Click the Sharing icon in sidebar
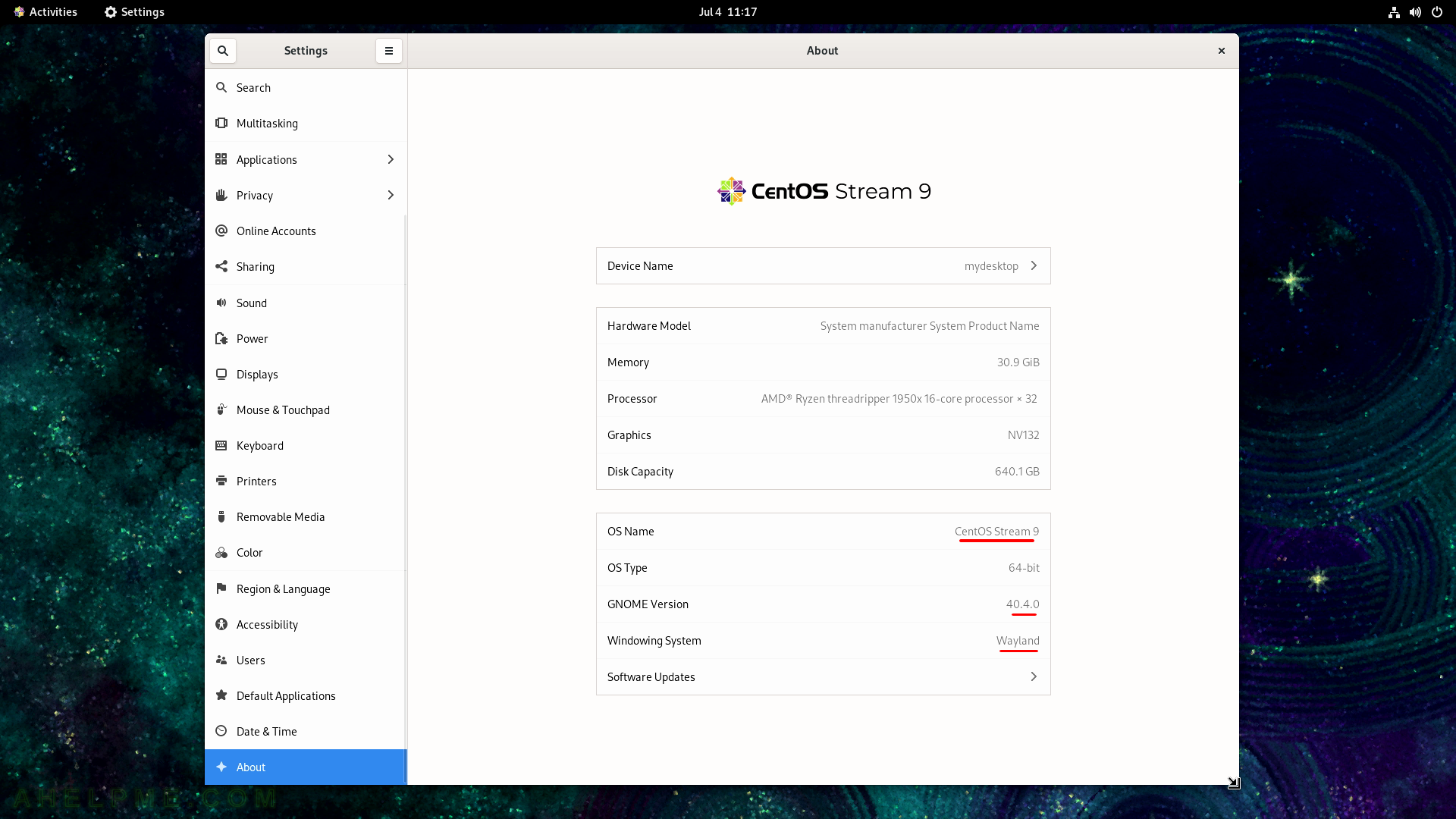1456x819 pixels. [x=221, y=266]
